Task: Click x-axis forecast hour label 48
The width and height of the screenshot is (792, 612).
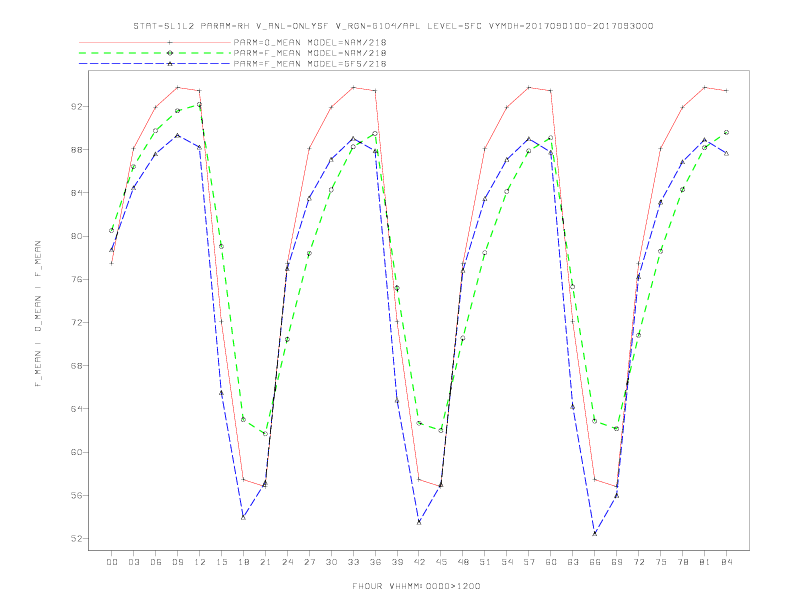Action: coord(463,562)
